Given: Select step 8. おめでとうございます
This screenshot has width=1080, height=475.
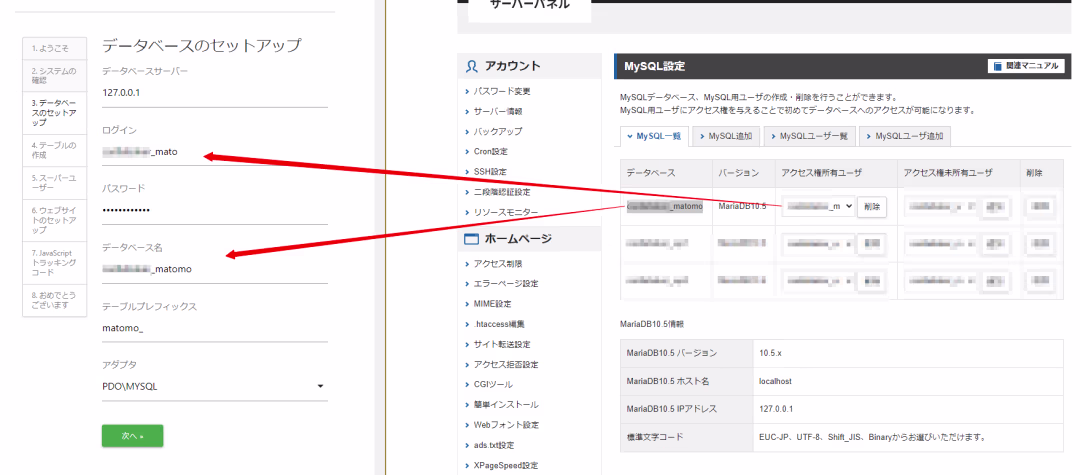Looking at the screenshot, I should 55,300.
